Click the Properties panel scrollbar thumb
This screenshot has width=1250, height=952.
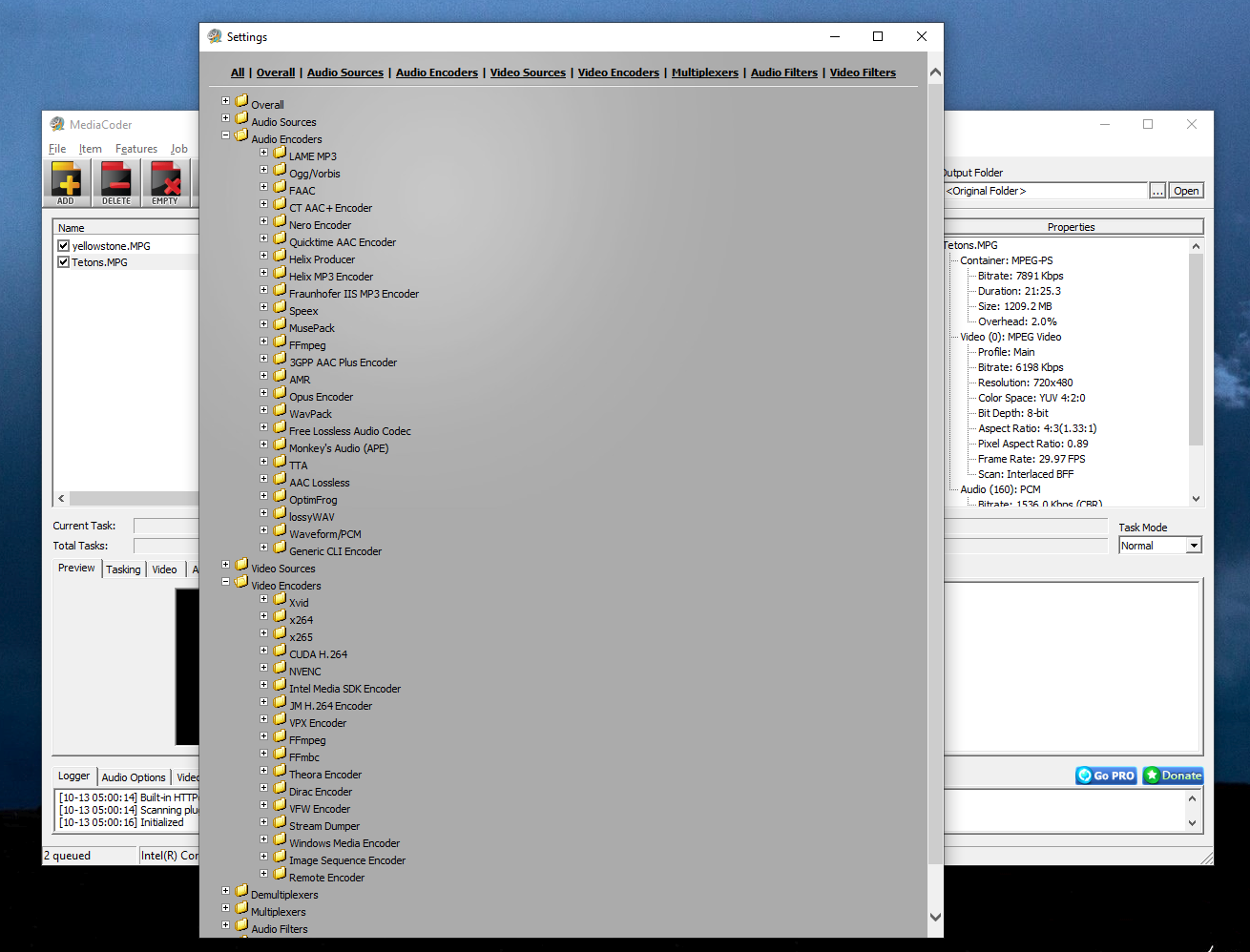click(1196, 349)
